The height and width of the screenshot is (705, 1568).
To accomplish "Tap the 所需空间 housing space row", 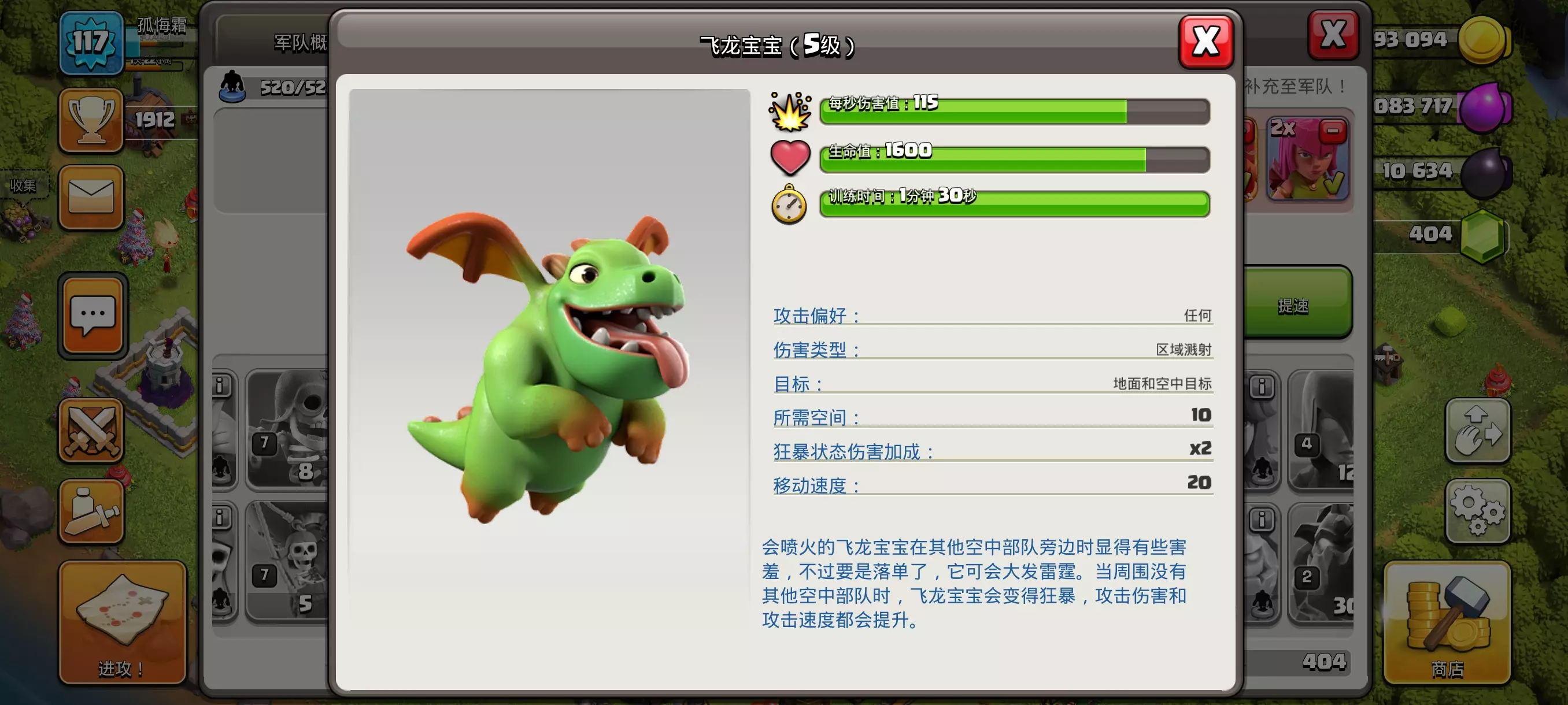I will click(x=993, y=417).
